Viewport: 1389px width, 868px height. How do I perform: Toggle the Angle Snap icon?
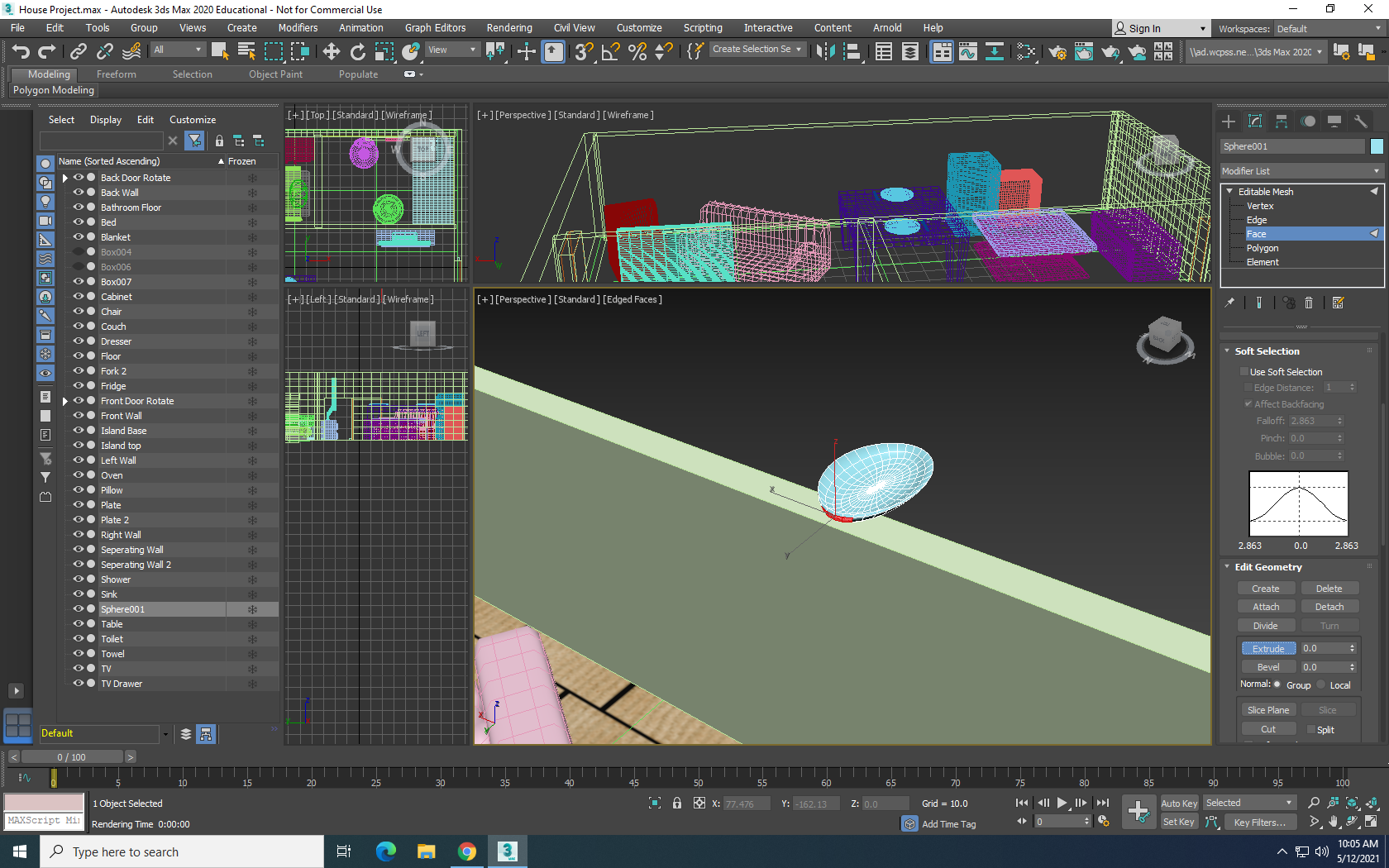tap(611, 51)
